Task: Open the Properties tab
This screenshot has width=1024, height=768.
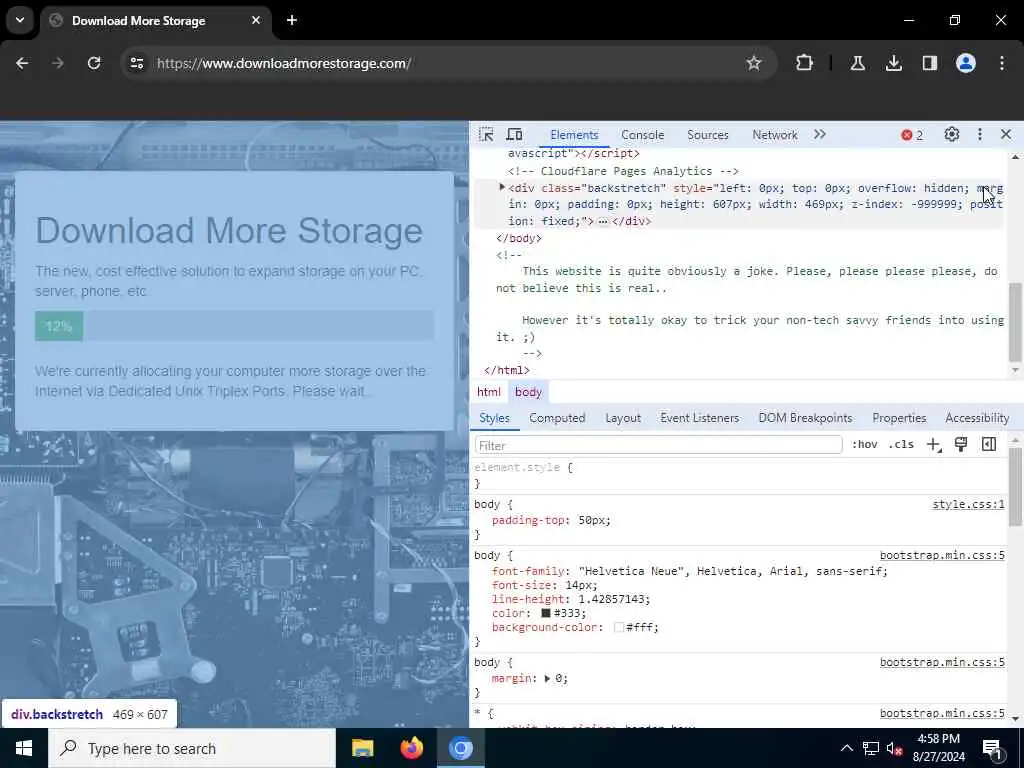Action: click(x=899, y=418)
